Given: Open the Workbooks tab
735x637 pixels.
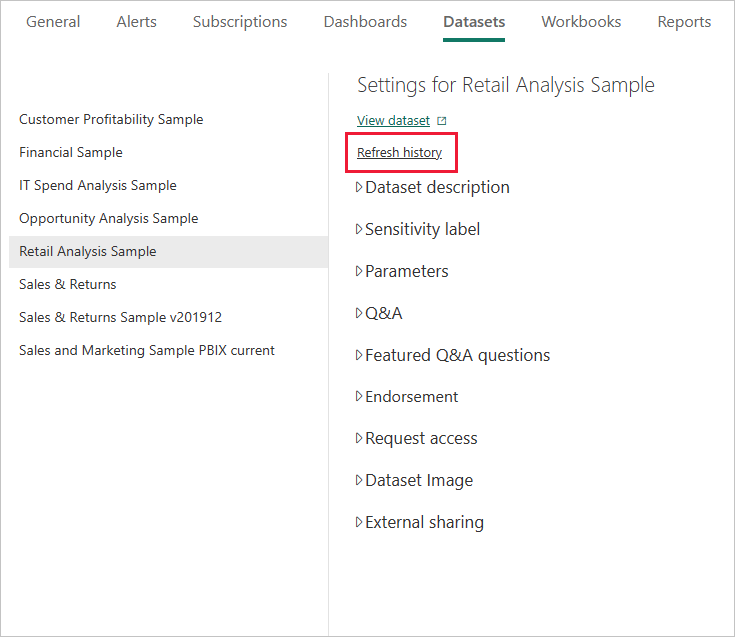Looking at the screenshot, I should tap(581, 22).
